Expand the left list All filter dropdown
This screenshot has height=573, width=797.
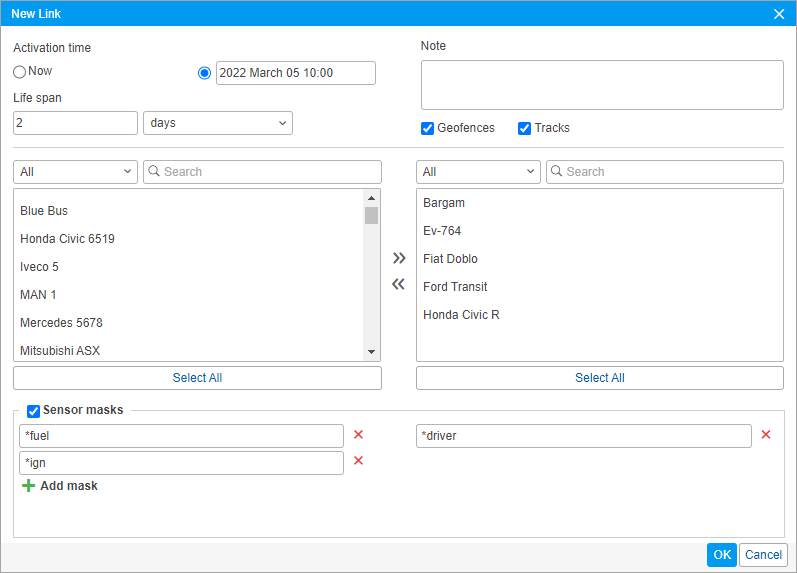(x=75, y=172)
